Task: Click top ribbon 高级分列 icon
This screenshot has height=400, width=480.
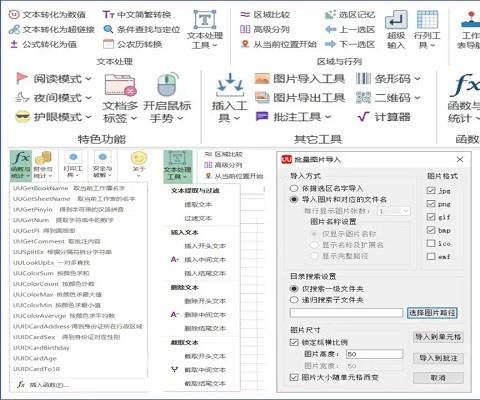Action: click(x=245, y=29)
